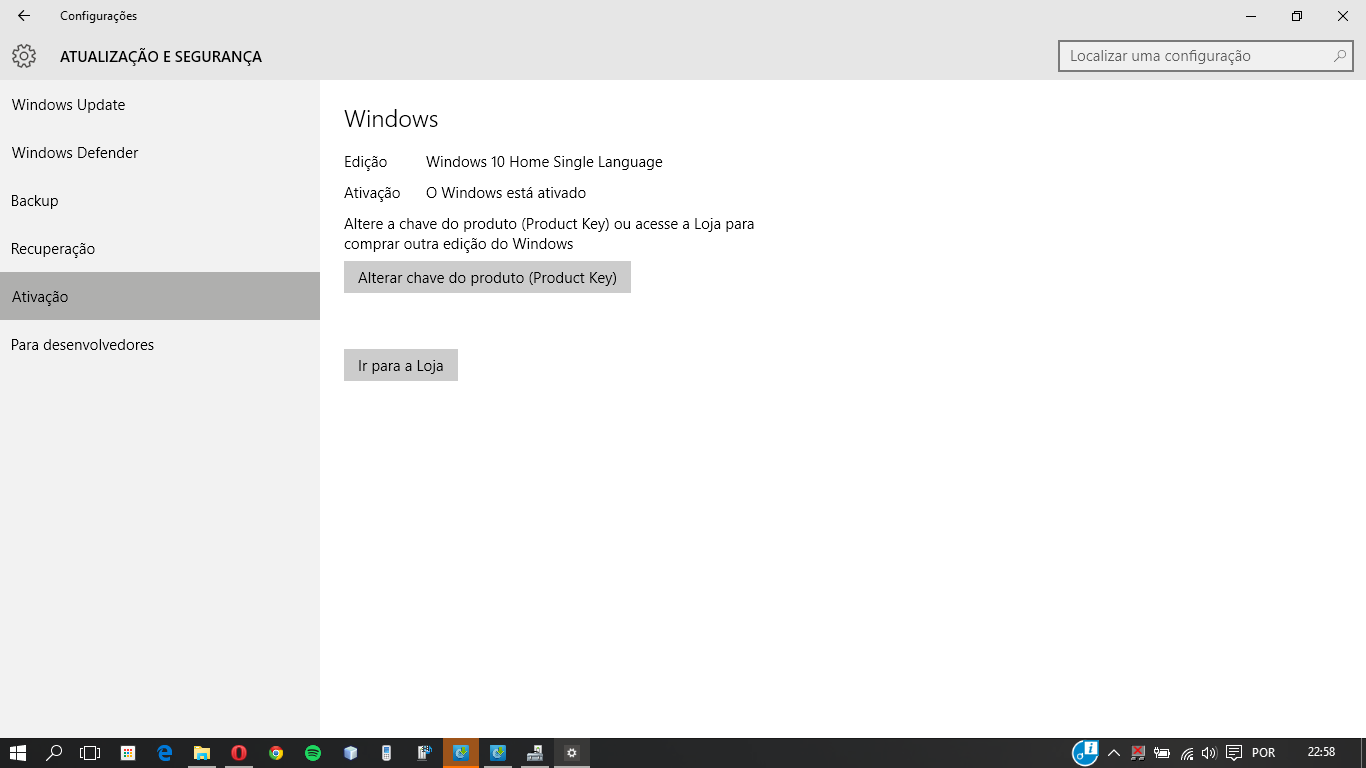Restore down the Configurações window
Viewport: 1366px width, 768px height.
(1297, 16)
